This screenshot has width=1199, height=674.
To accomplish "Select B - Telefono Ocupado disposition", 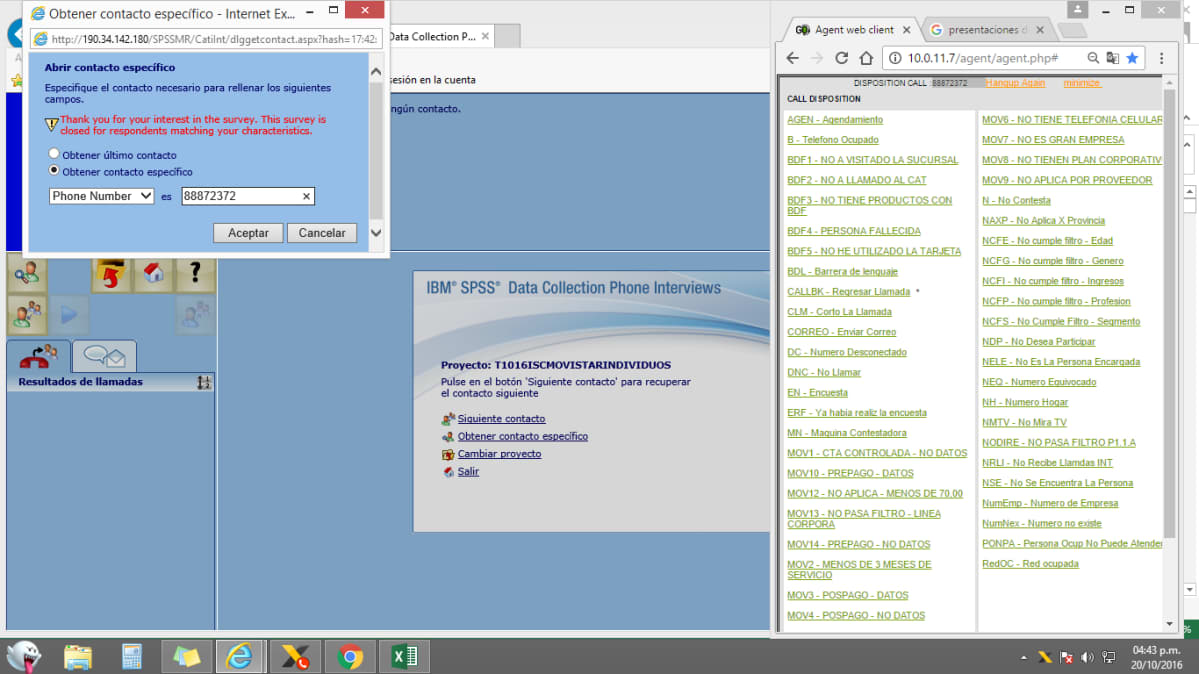I will (x=833, y=140).
